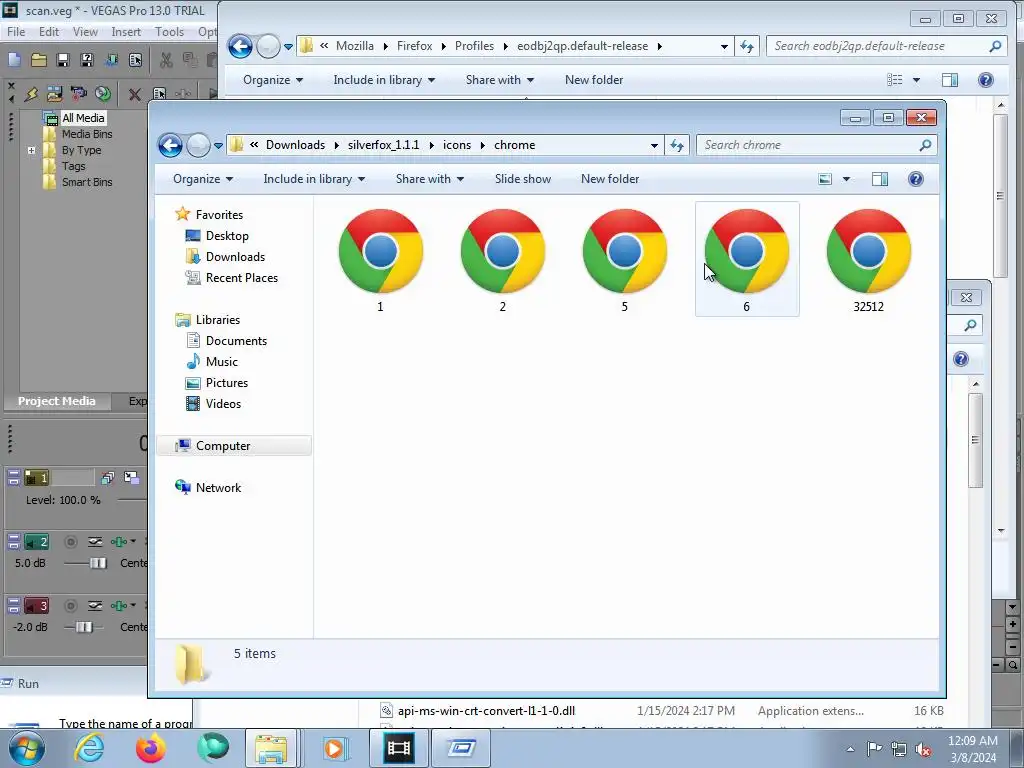1024x768 pixels.
Task: Click help icon in the Firefox profile window
Action: [x=985, y=80]
